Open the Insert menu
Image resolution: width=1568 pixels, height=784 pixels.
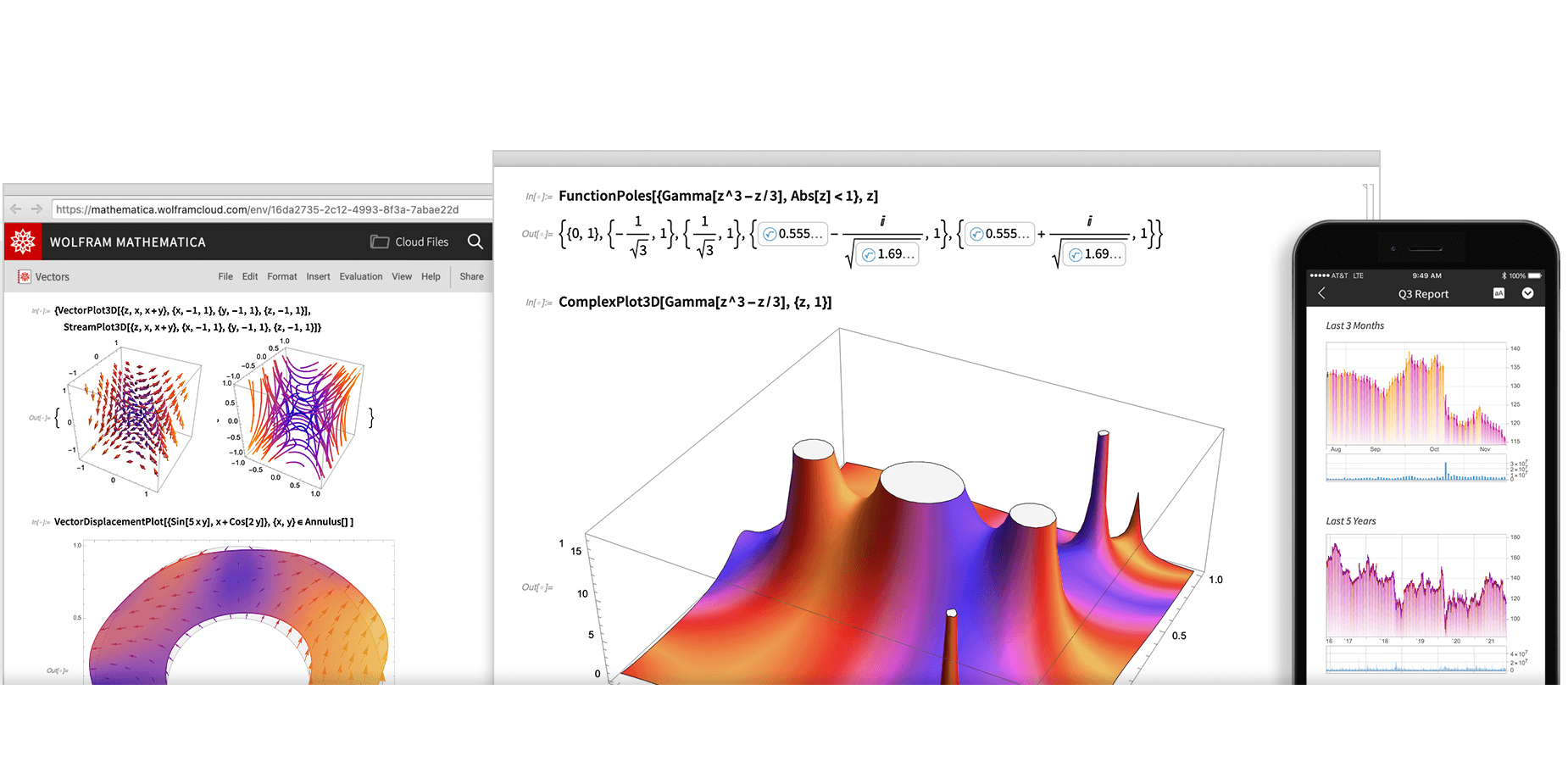coord(318,276)
